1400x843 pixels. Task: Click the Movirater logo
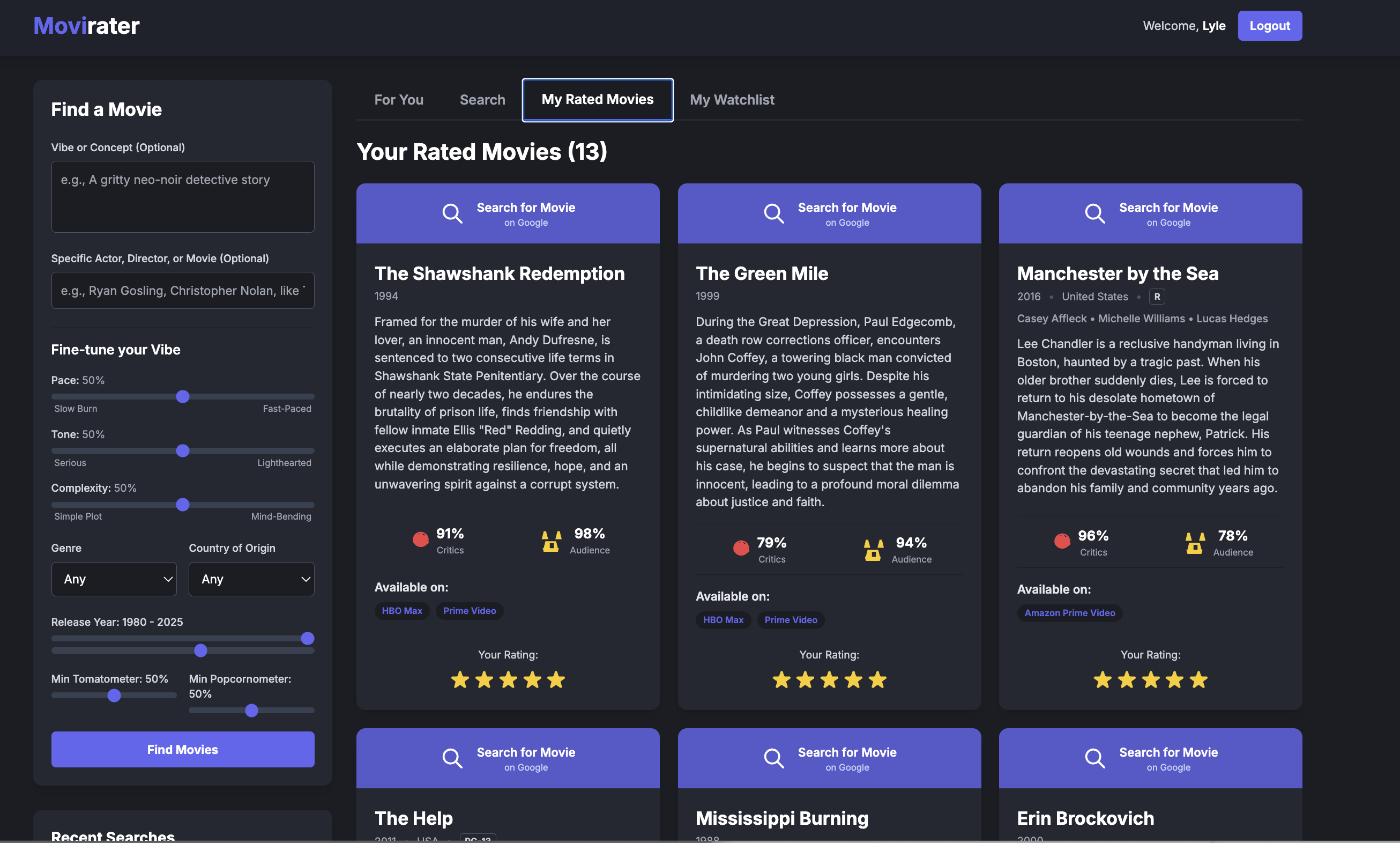(86, 25)
